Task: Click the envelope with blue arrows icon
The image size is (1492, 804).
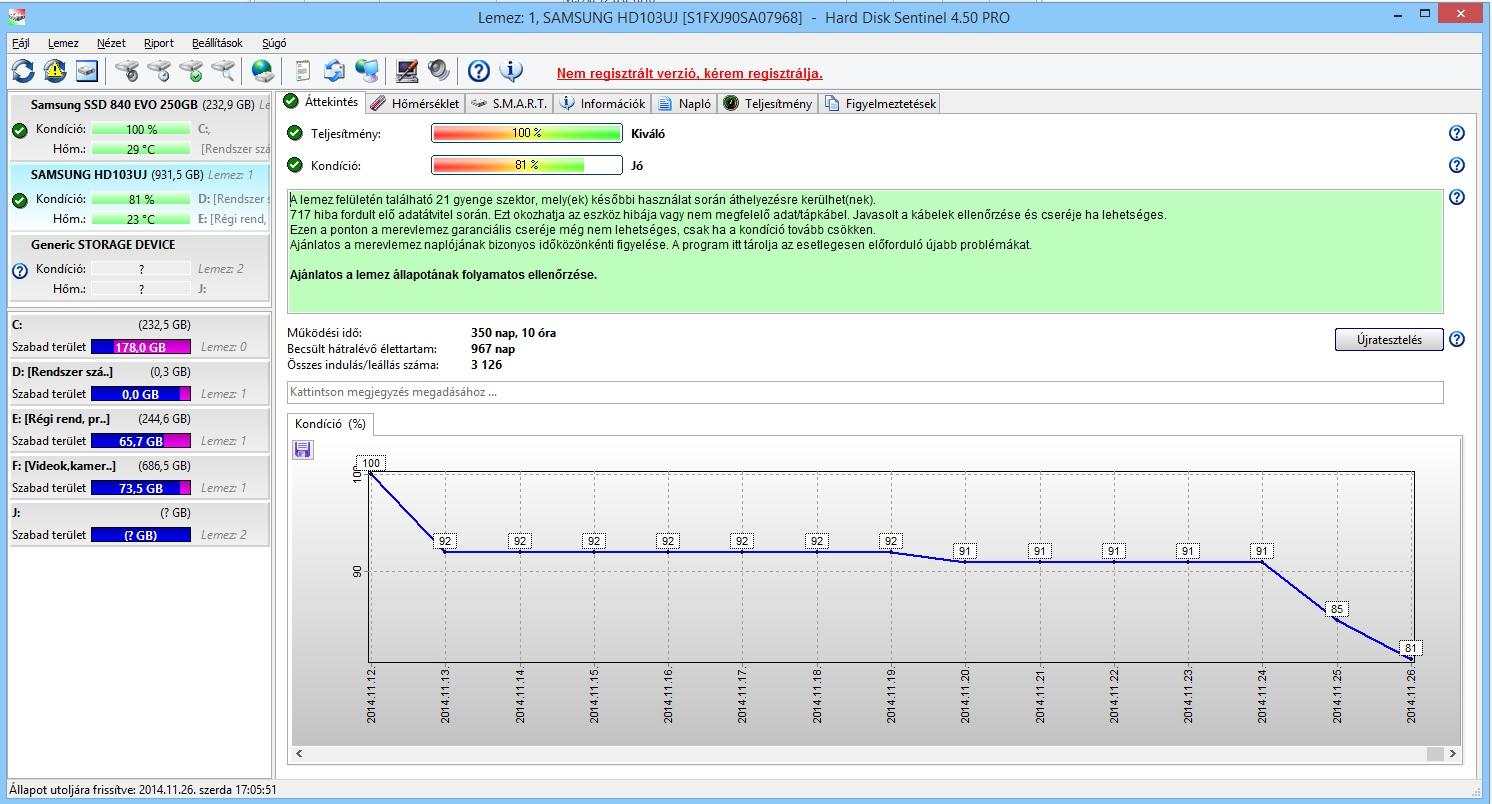Action: 334,71
